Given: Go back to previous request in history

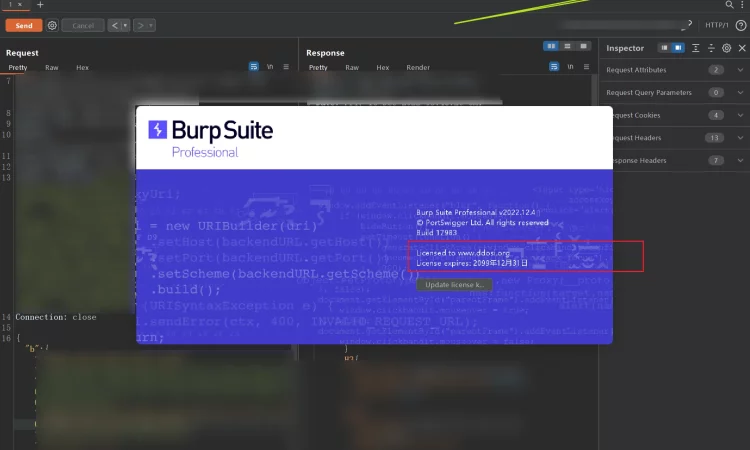Looking at the screenshot, I should pyautogui.click(x=114, y=25).
